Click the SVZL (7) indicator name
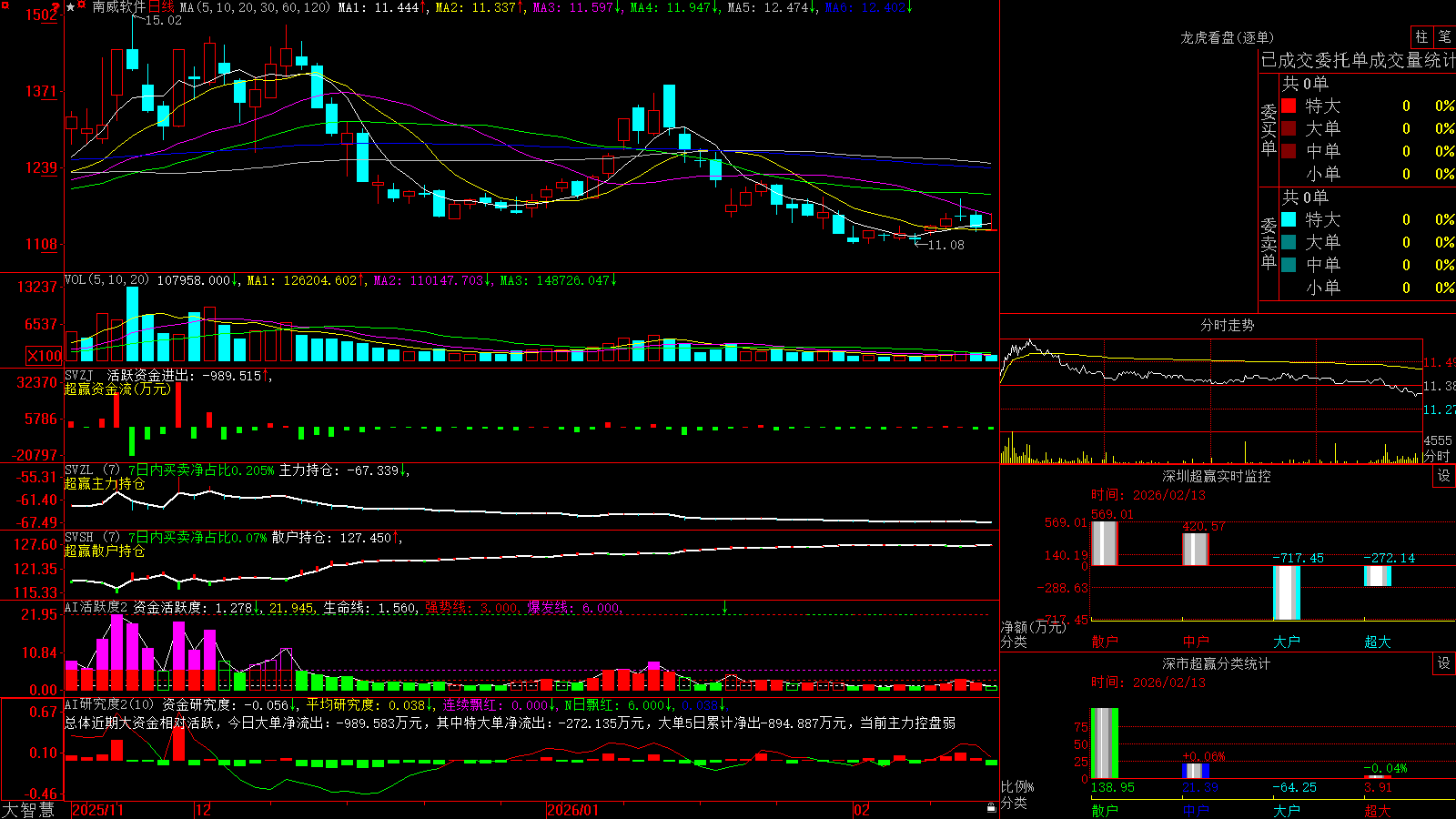This screenshot has height=819, width=1456. (92, 470)
